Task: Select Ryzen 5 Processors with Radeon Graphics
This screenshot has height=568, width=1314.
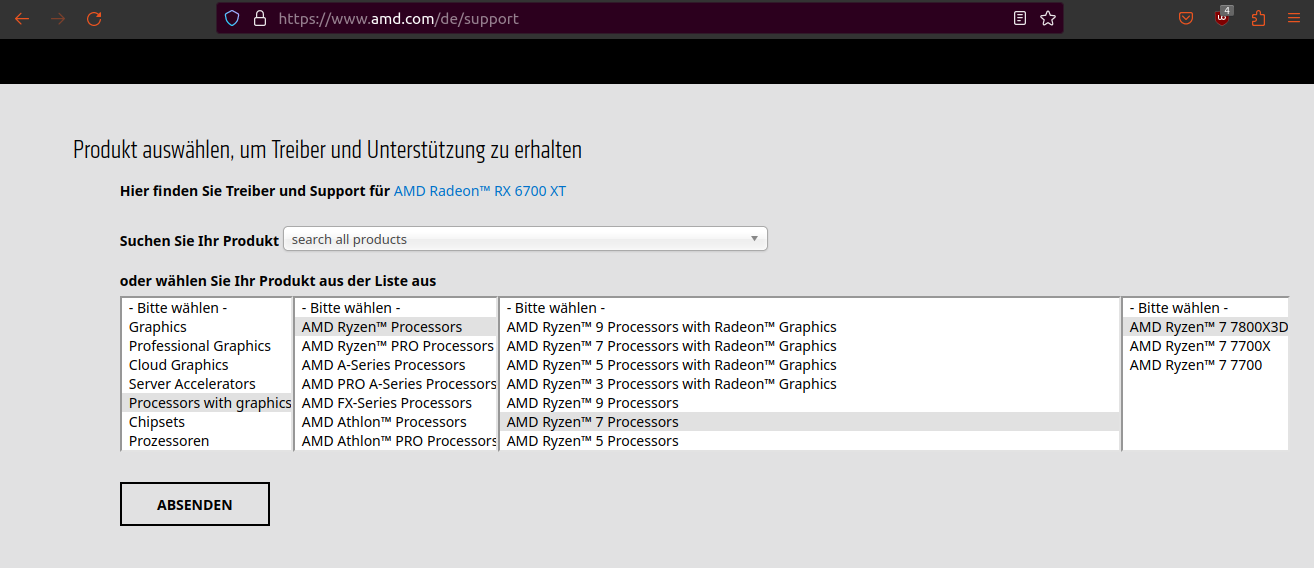Action: tap(810, 365)
